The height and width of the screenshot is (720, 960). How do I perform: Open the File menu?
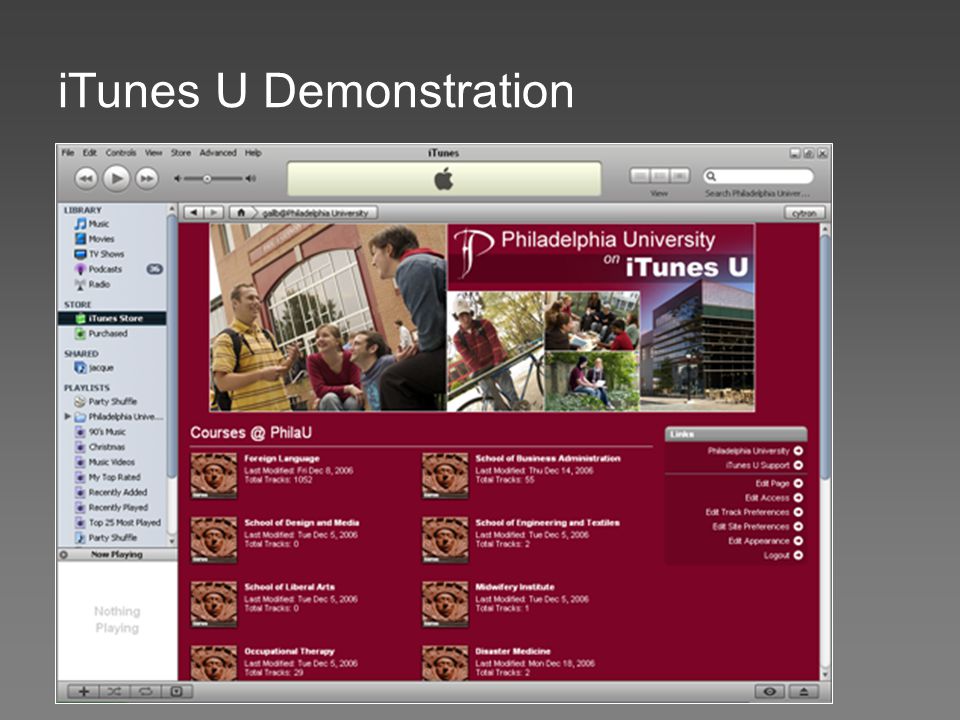pos(67,152)
